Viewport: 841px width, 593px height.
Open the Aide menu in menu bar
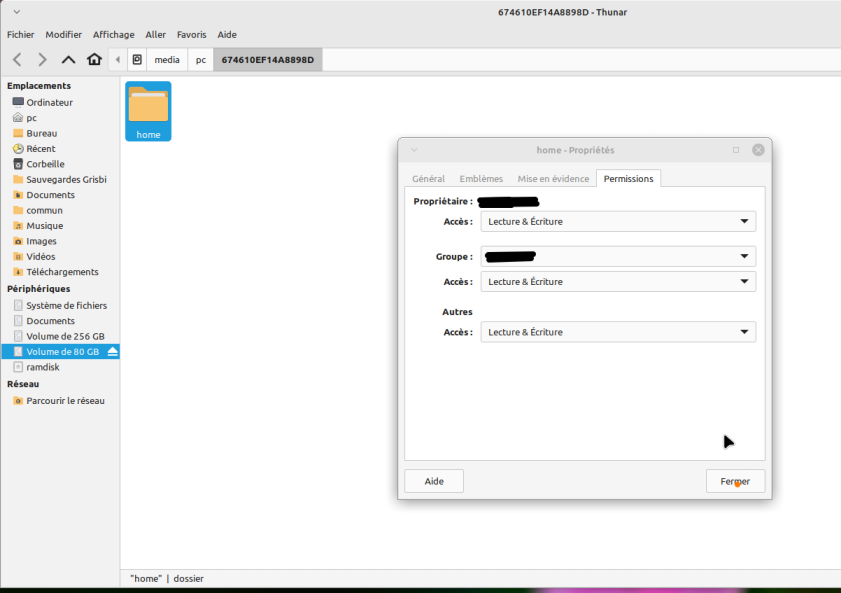[227, 34]
